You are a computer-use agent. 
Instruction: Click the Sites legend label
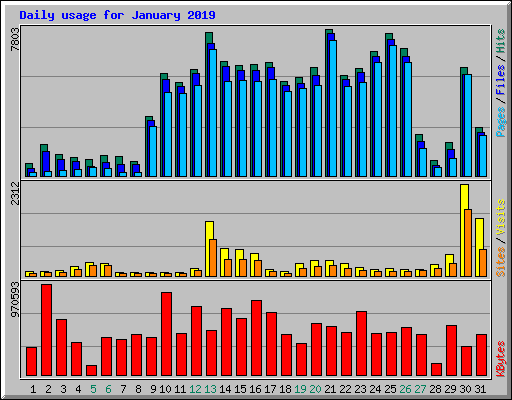click(x=501, y=262)
